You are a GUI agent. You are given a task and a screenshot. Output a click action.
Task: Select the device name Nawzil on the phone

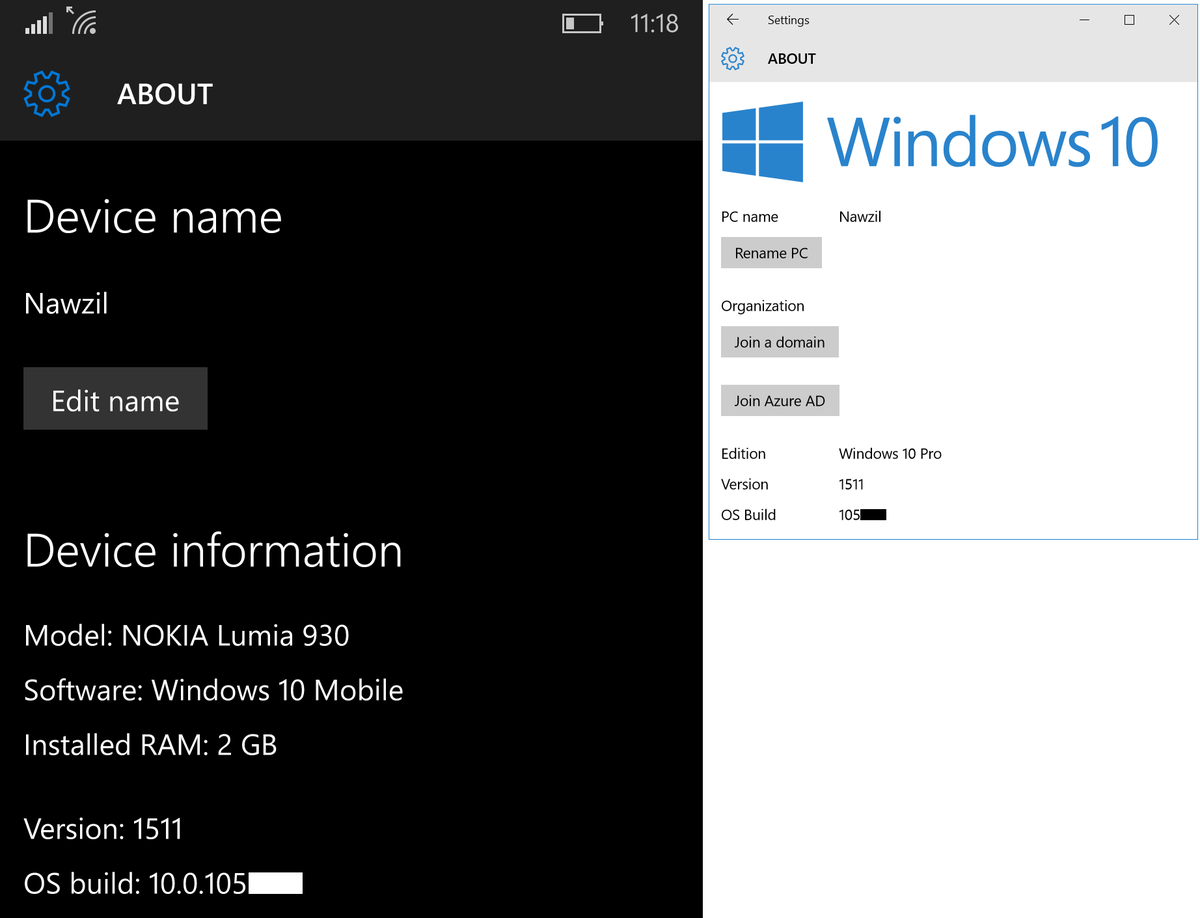pyautogui.click(x=65, y=303)
